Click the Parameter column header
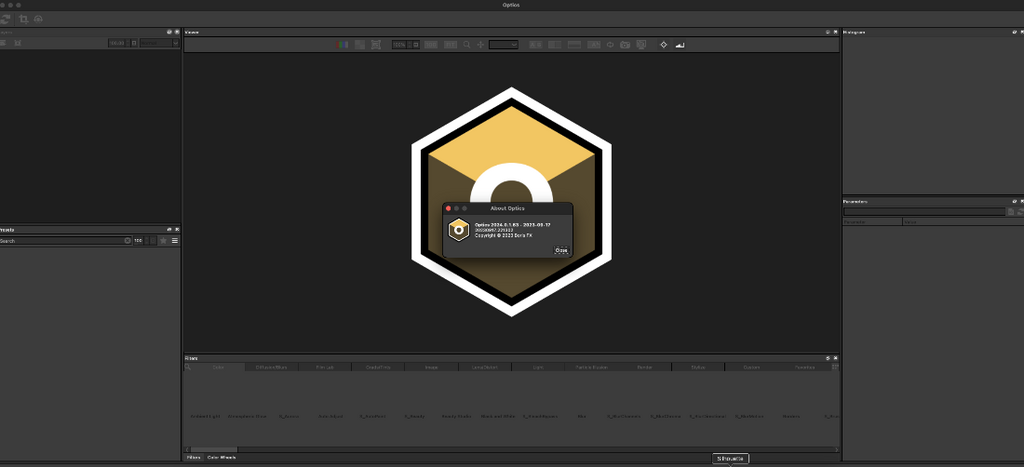The width and height of the screenshot is (1024, 467). [872, 222]
